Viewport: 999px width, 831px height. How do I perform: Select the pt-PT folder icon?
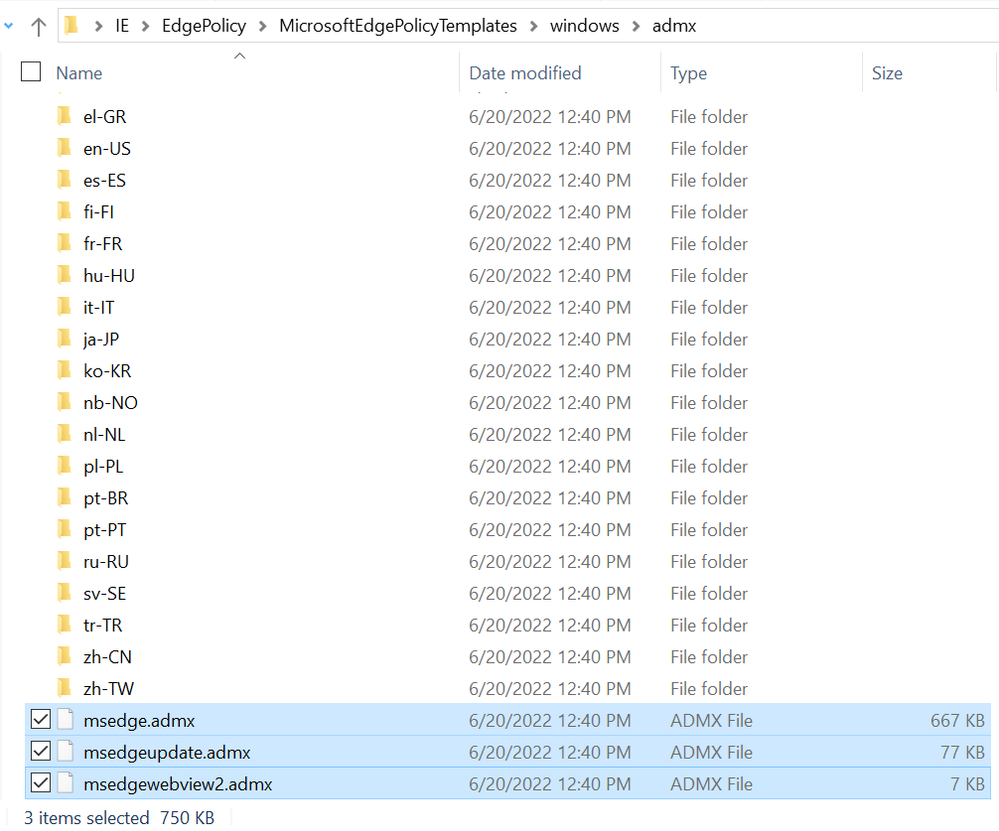[x=64, y=529]
